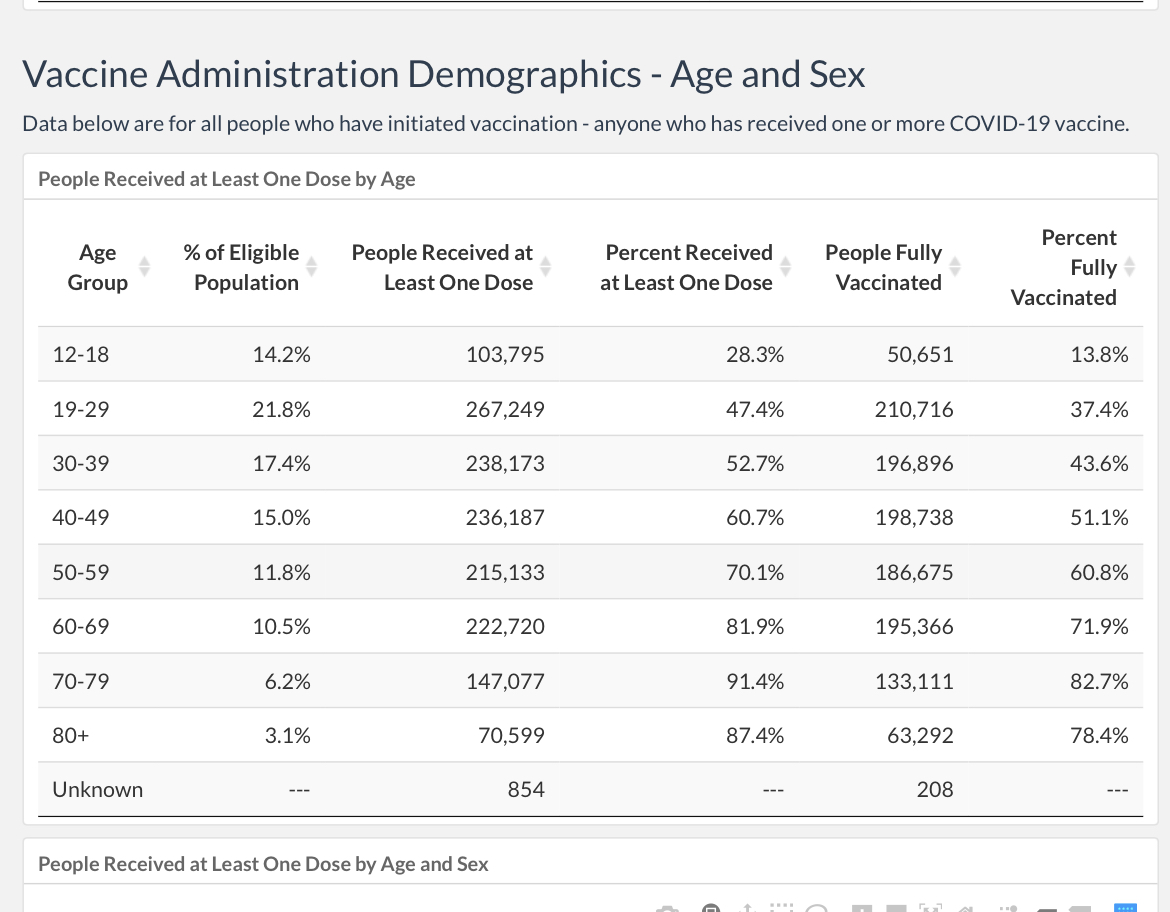Click the 91.4% cell for ages 70-79
The width and height of the screenshot is (1170, 912).
tap(755, 681)
